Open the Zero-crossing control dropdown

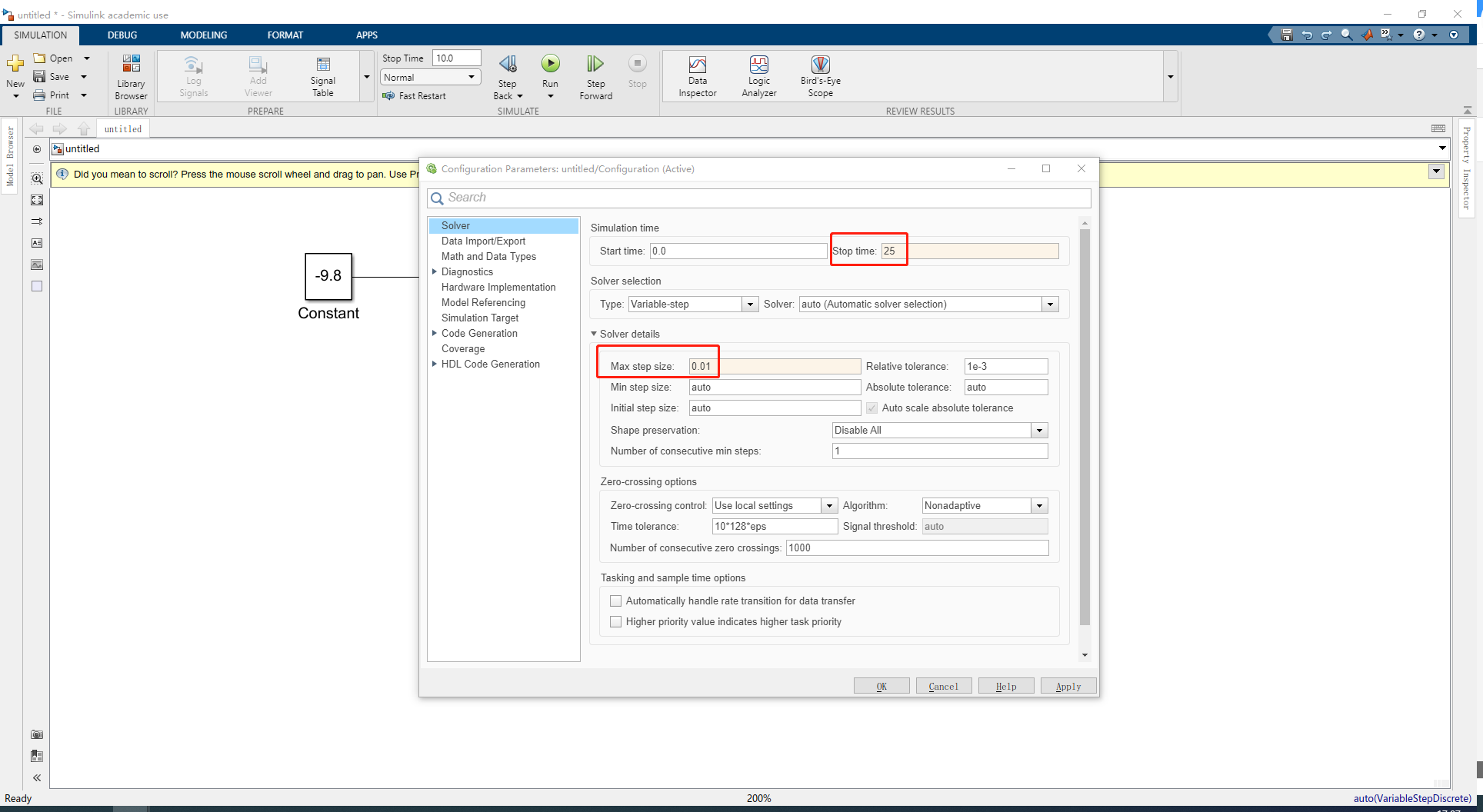click(x=829, y=505)
